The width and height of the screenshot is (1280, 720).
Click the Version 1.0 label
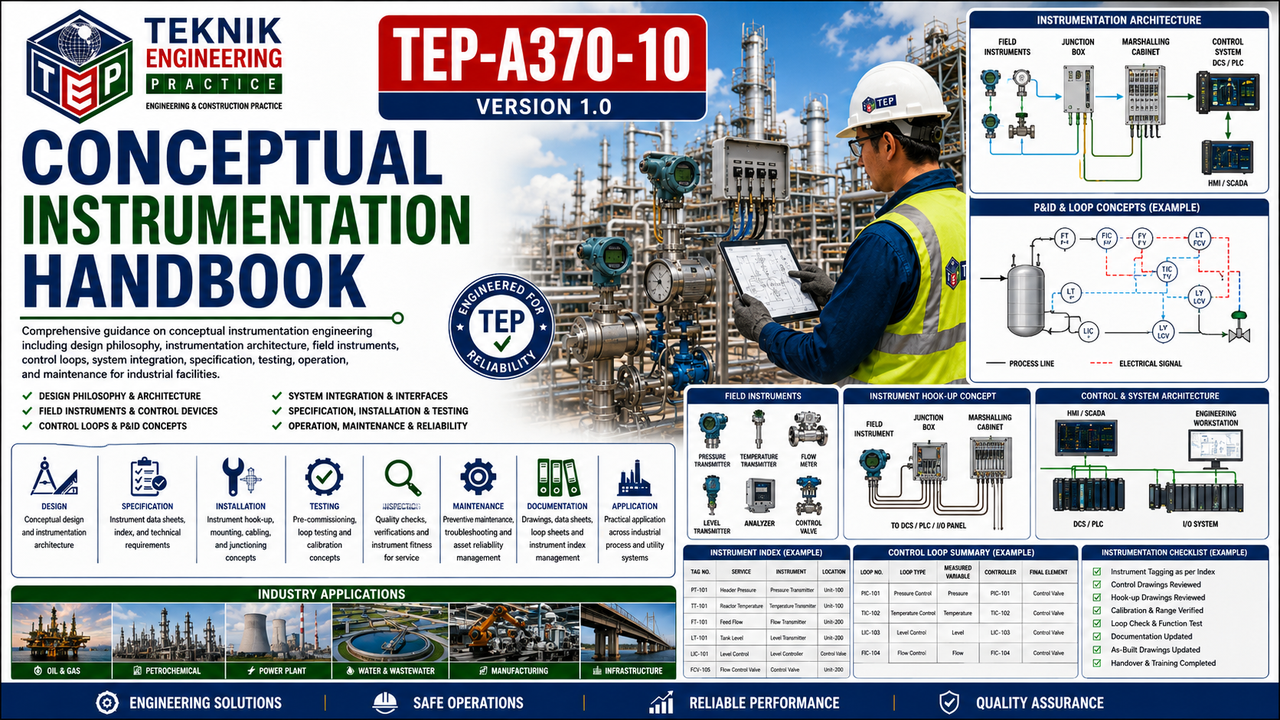(543, 105)
